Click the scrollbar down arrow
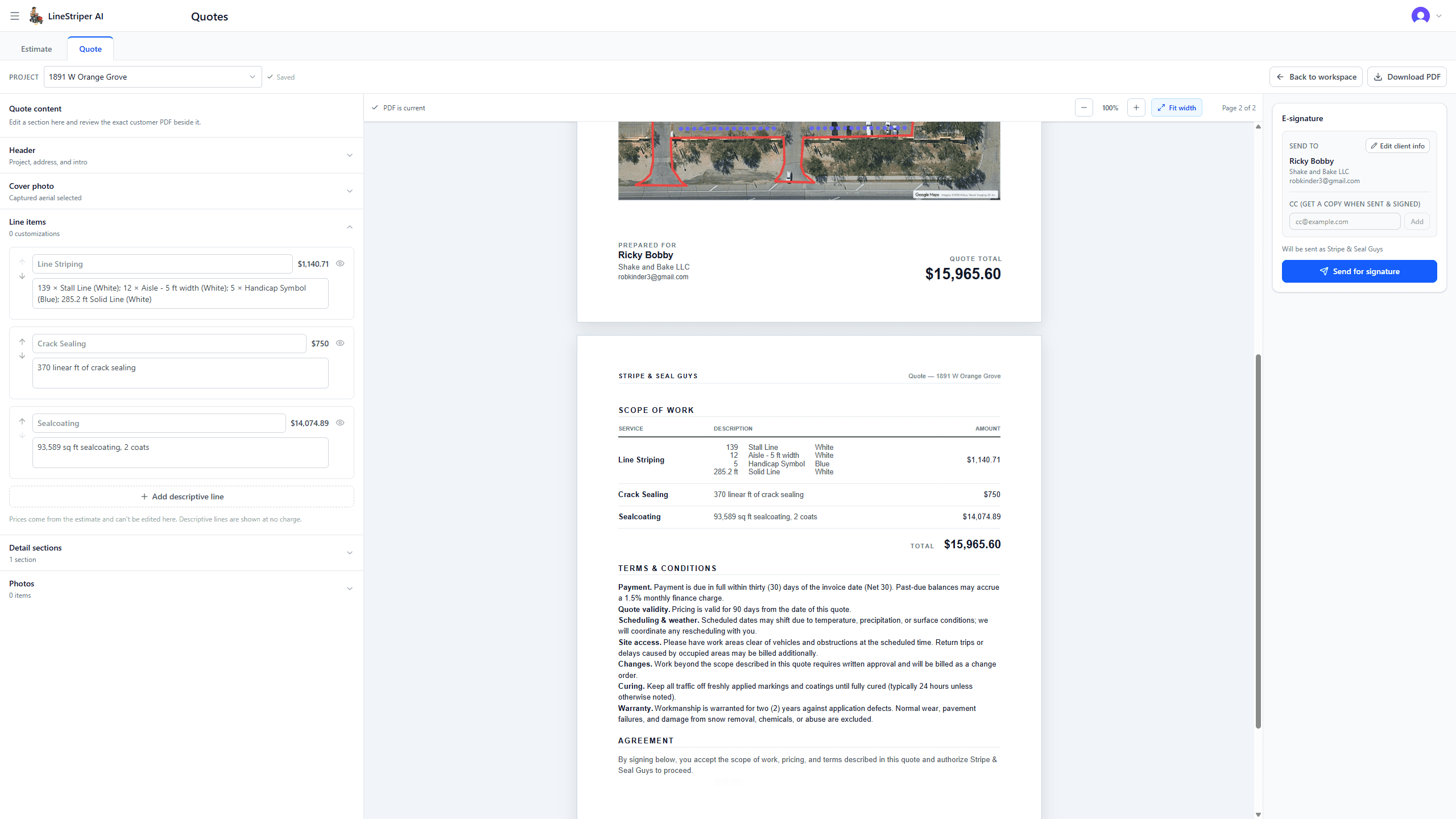The image size is (1456, 819). 1258,814
